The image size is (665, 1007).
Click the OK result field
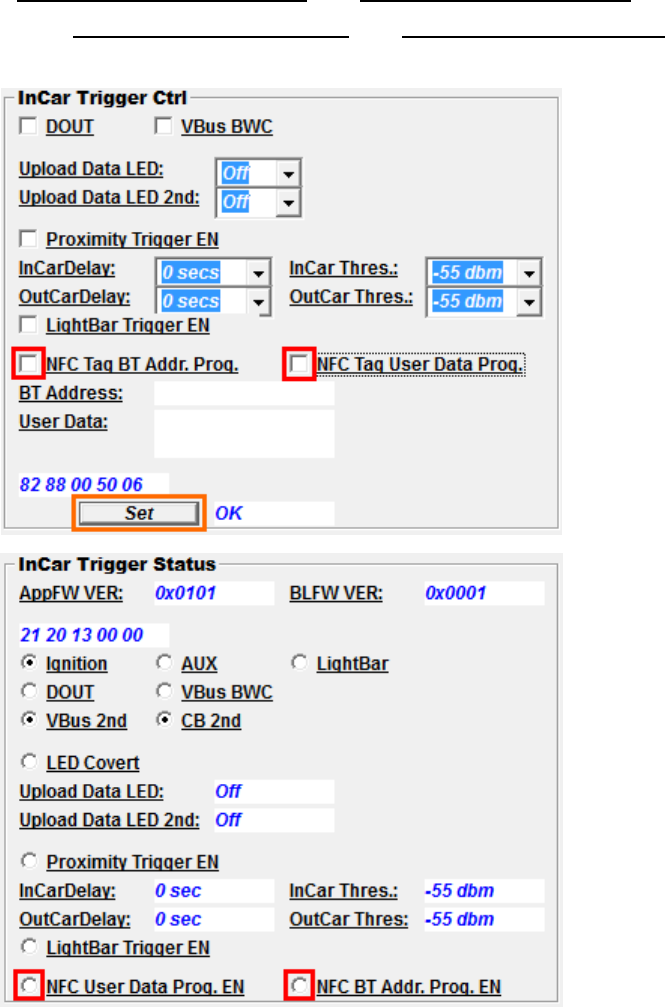tap(274, 513)
